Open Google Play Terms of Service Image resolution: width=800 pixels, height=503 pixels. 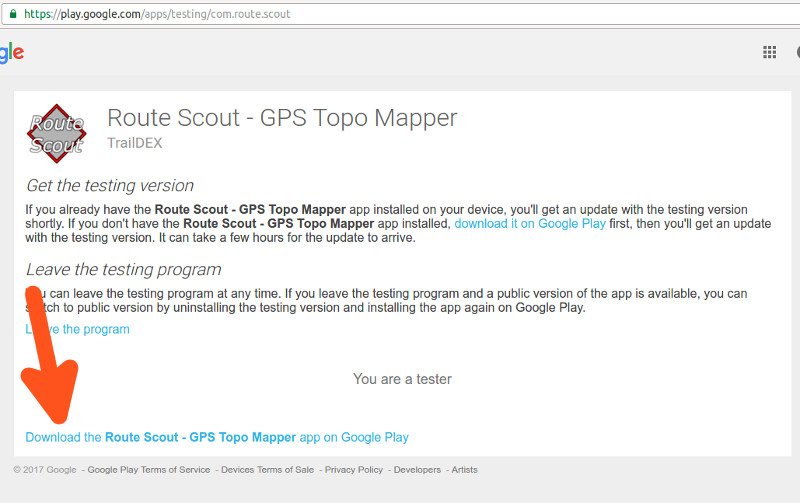point(149,470)
